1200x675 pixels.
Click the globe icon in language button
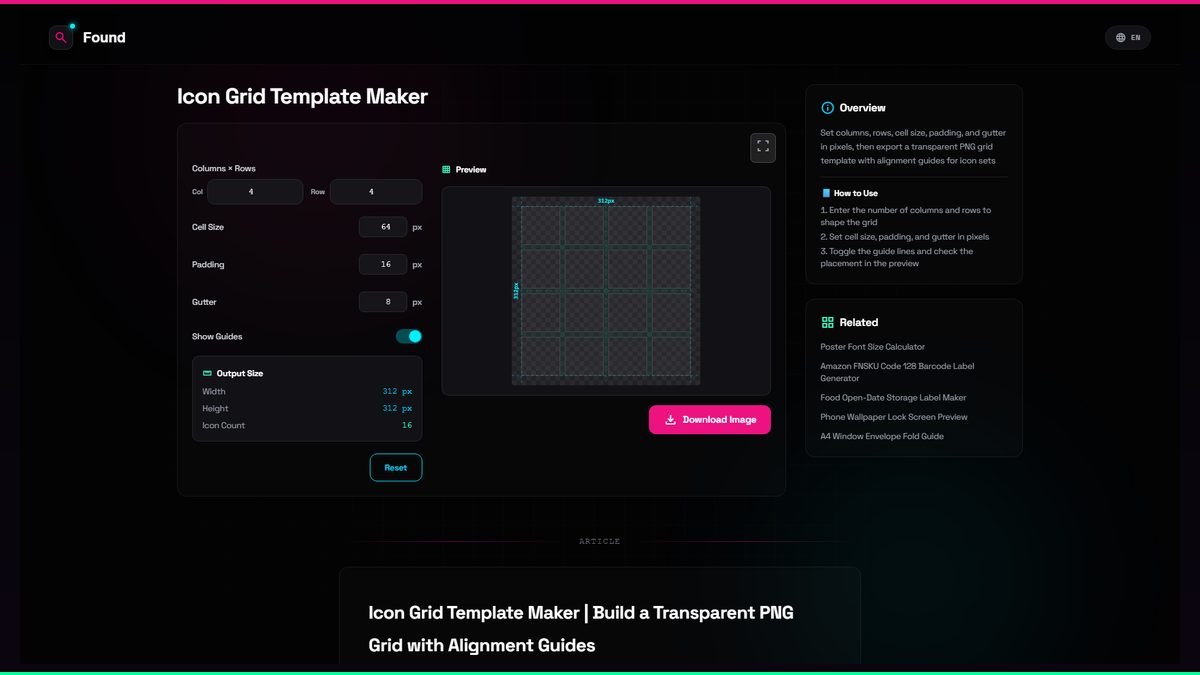pyautogui.click(x=1121, y=38)
